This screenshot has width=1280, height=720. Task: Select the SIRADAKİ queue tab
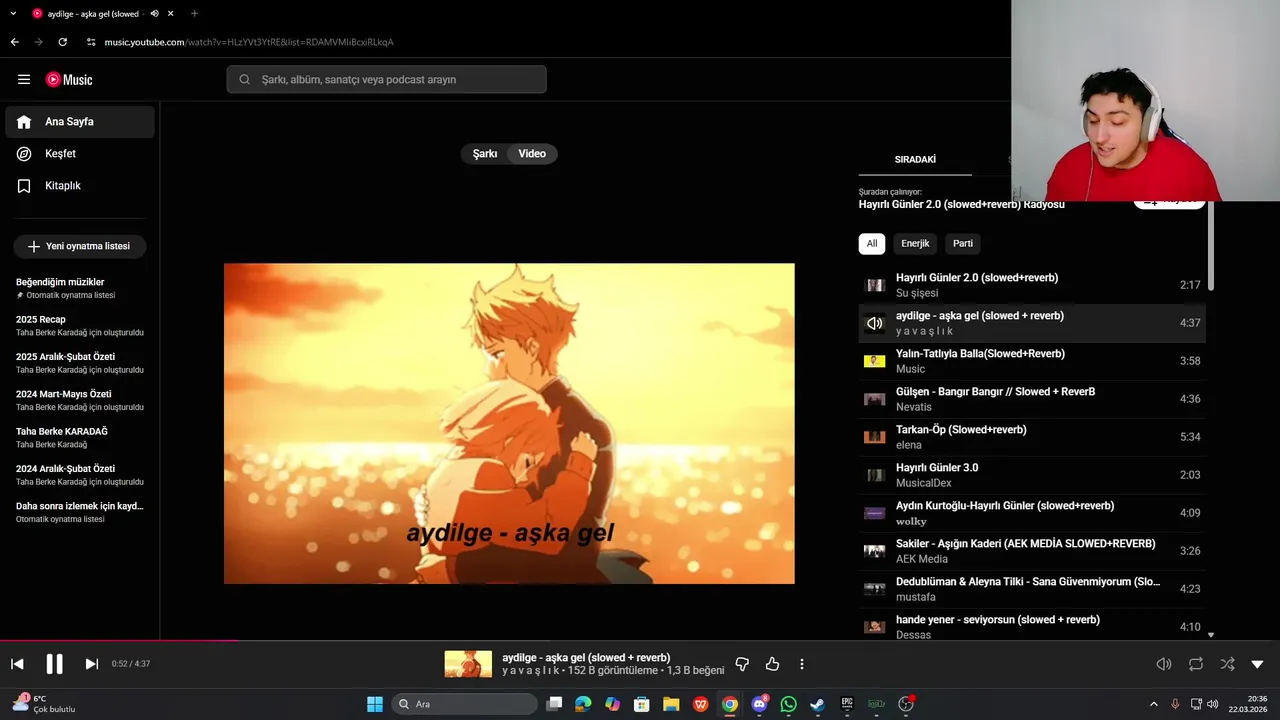915,160
